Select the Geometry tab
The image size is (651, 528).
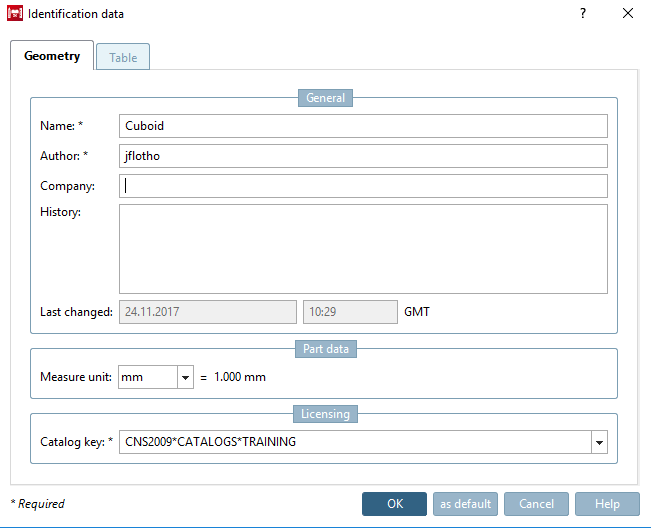(52, 56)
